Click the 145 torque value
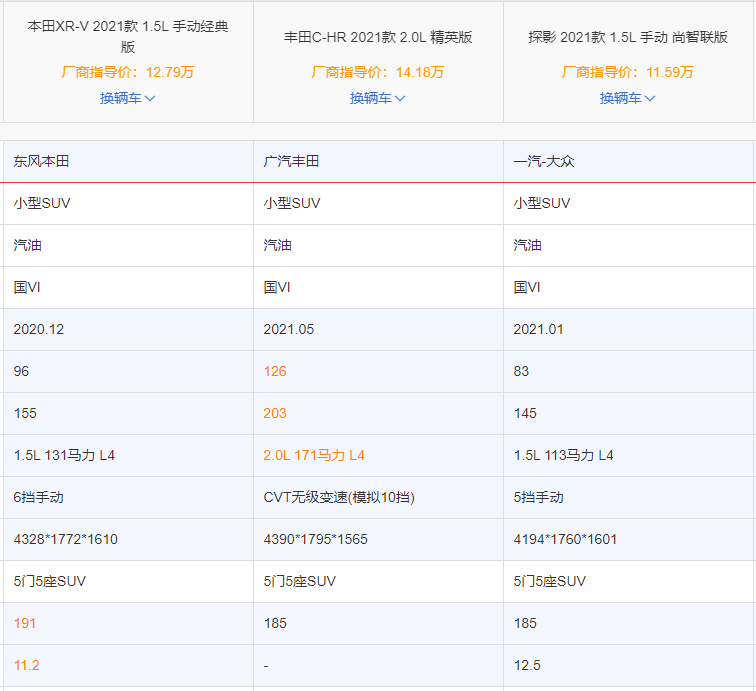The width and height of the screenshot is (756, 691). click(x=525, y=413)
